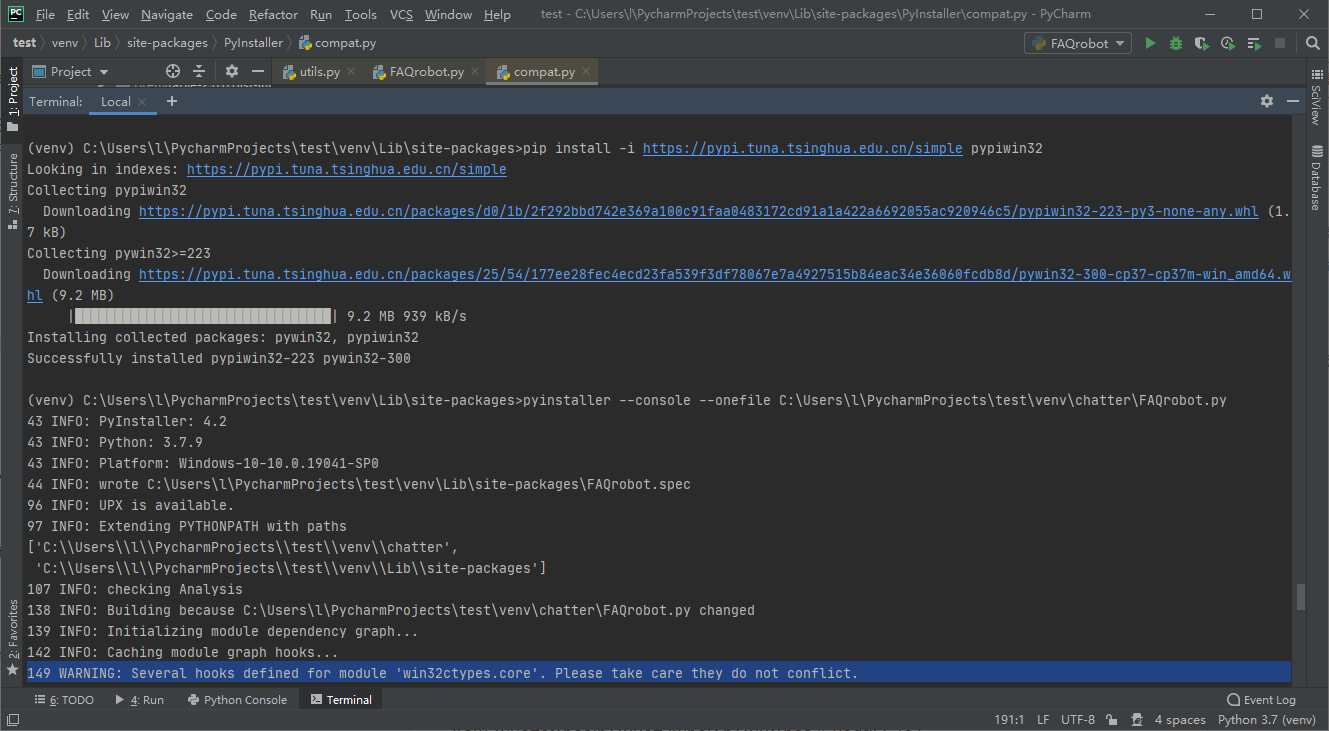Open the 6: TODO tool window
This screenshot has width=1329, height=731.
(x=64, y=700)
